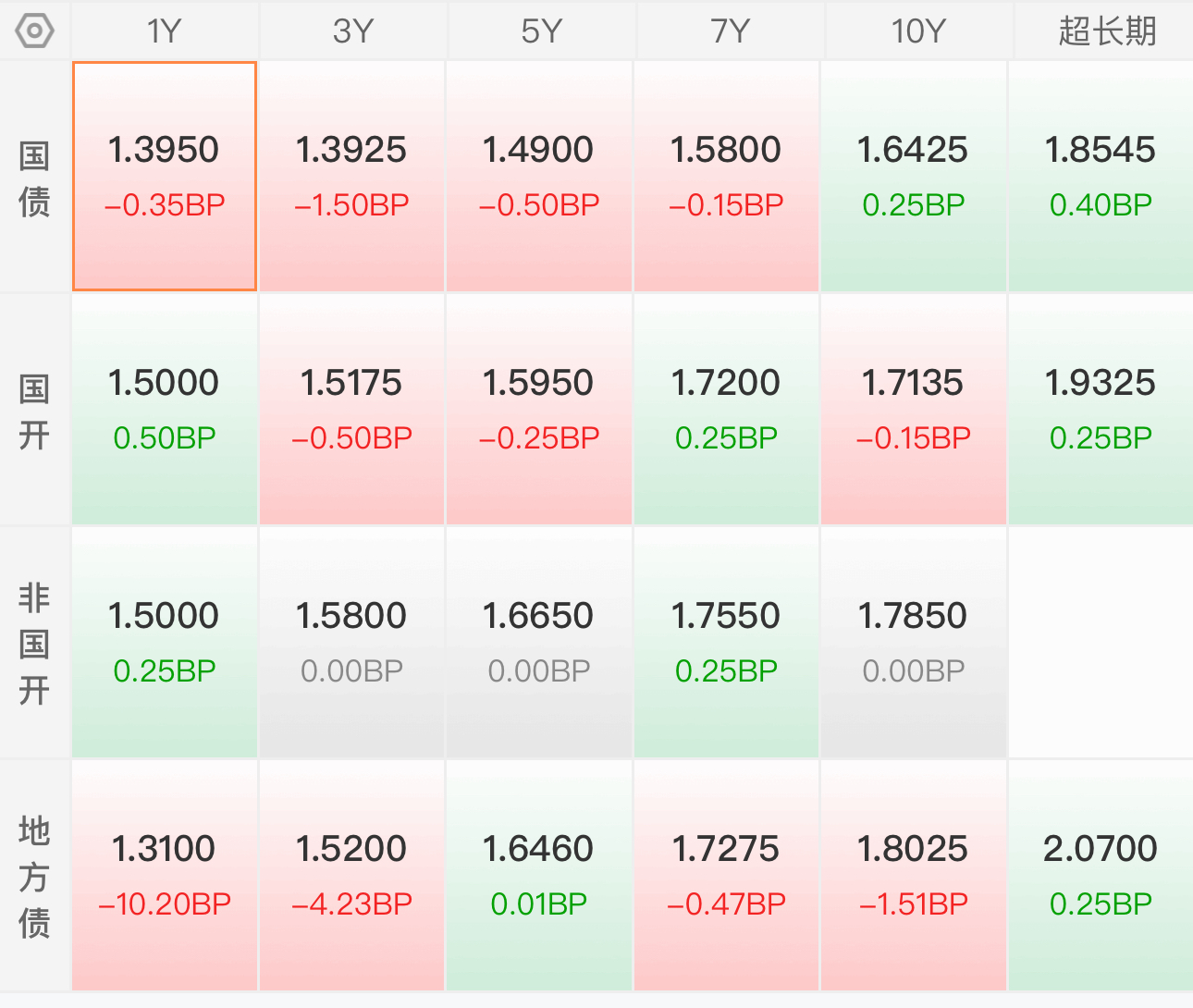Select the 非国开 10Y cell 1.7850
Image resolution: width=1193 pixels, height=1008 pixels.
click(913, 643)
